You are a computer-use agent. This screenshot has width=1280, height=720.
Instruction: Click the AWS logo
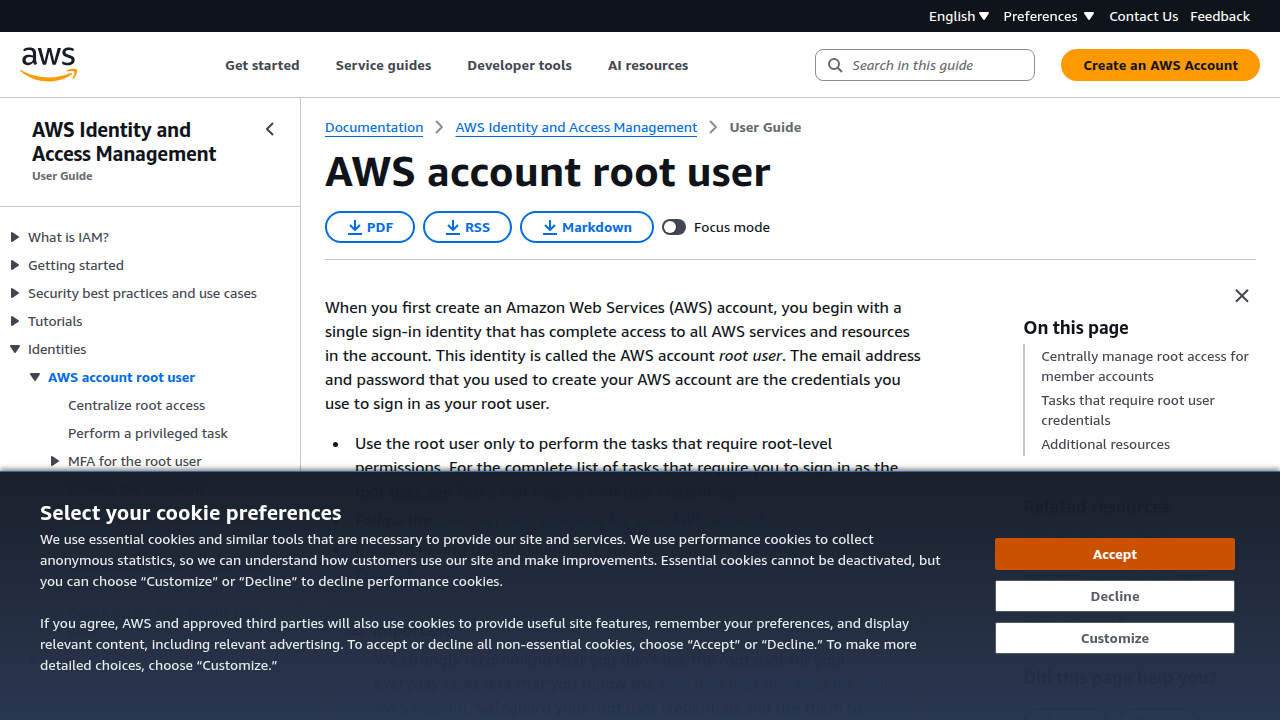coord(49,64)
